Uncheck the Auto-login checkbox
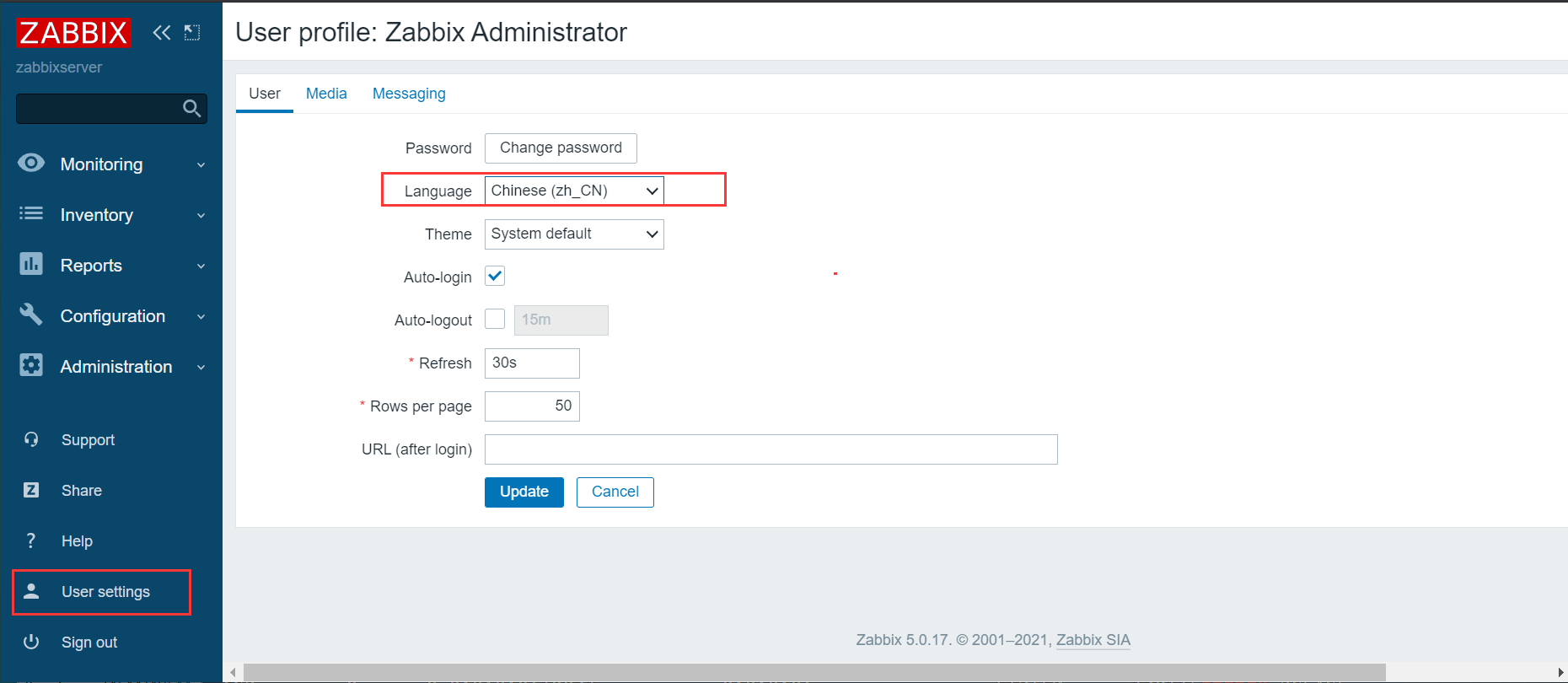Viewport: 1568px width, 683px height. coord(495,276)
